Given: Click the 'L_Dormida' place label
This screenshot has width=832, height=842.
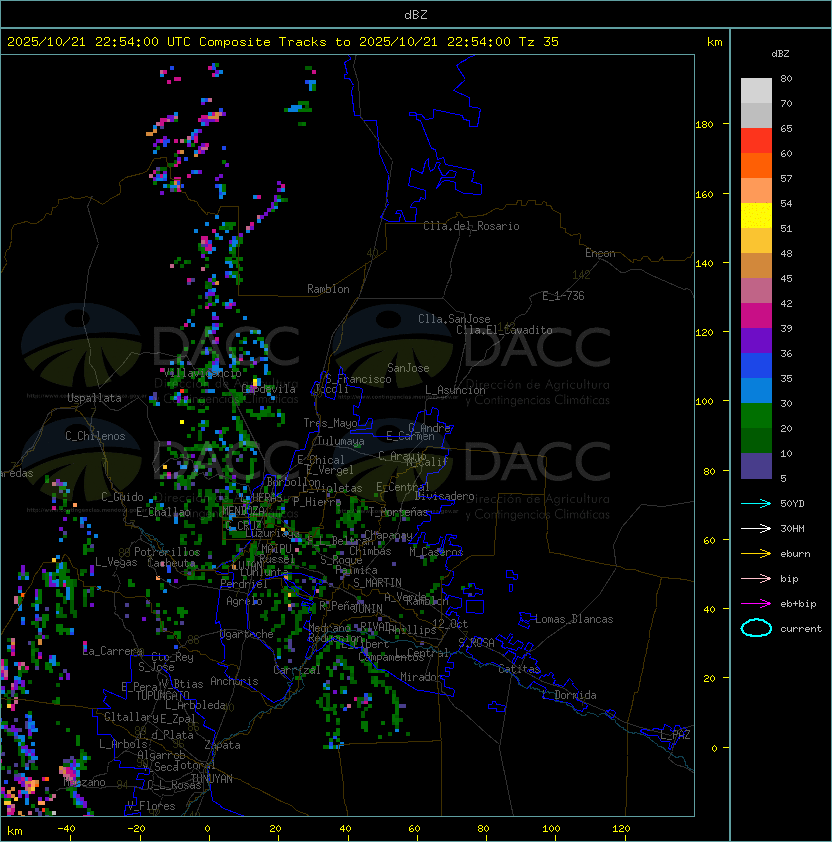Looking at the screenshot, I should tap(569, 695).
